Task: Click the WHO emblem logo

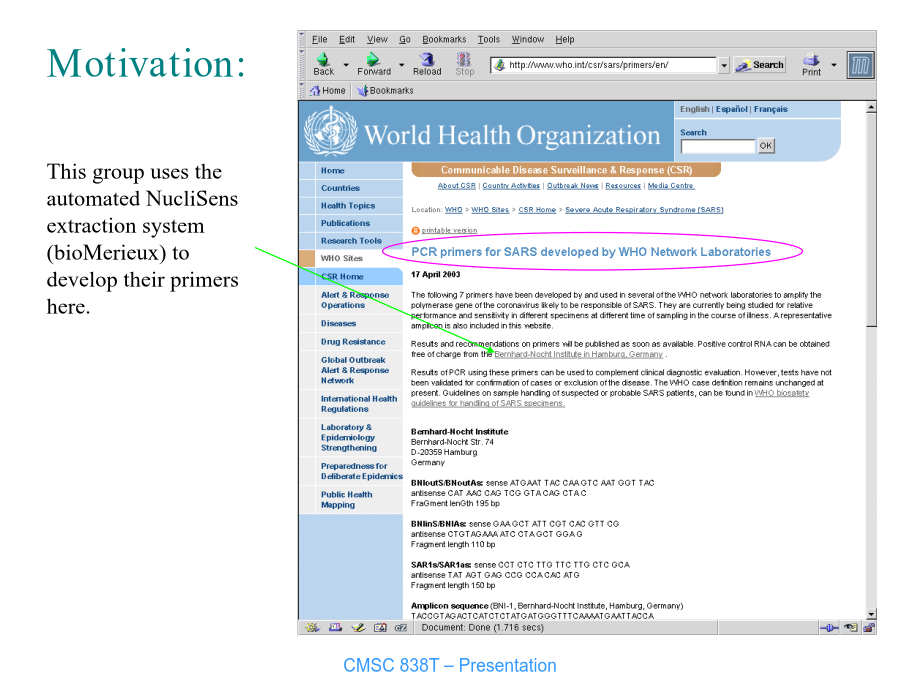Action: click(x=330, y=131)
